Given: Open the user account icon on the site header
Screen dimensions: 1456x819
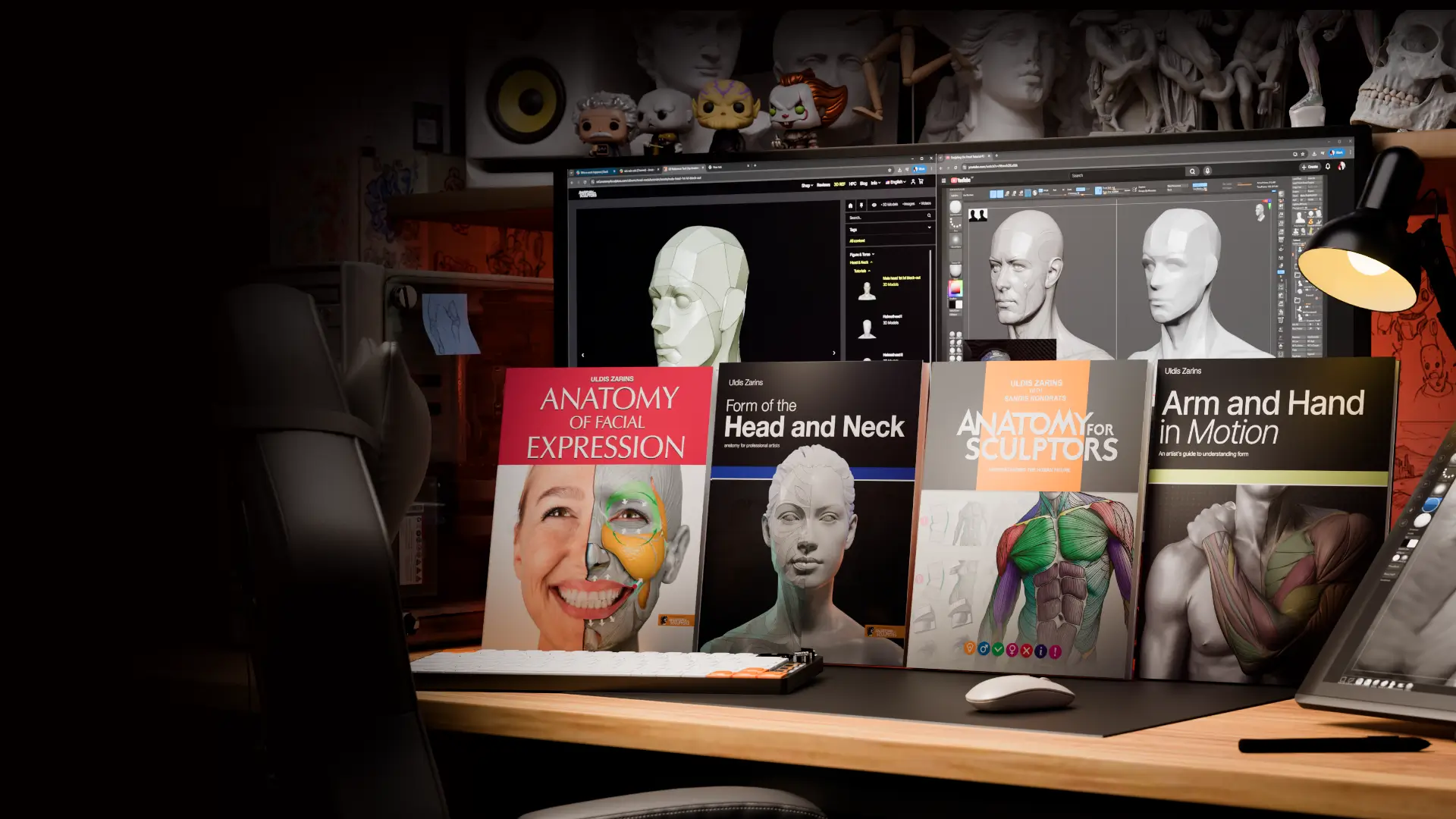Looking at the screenshot, I should [913, 181].
